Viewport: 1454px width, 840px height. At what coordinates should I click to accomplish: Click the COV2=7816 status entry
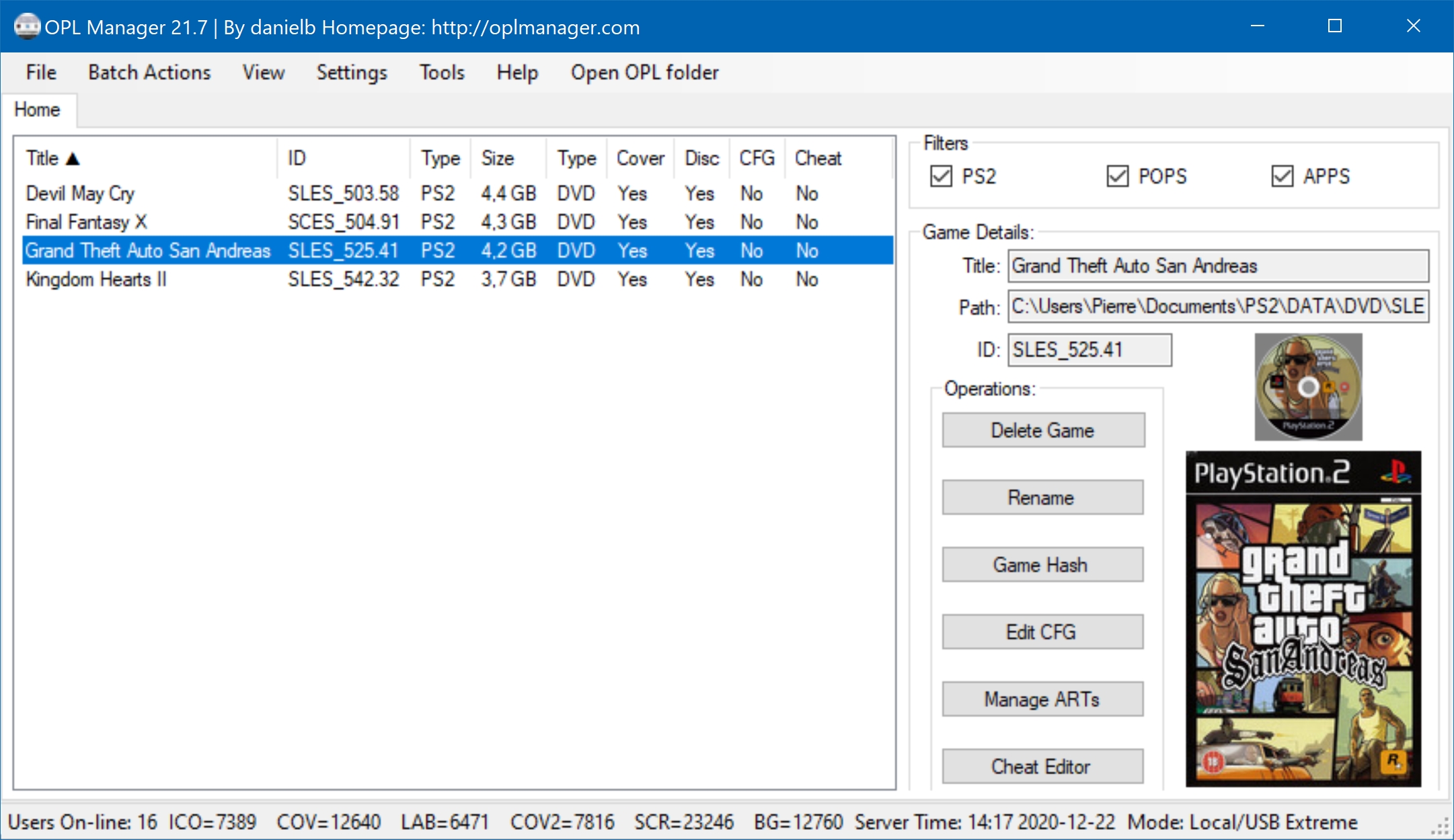pyautogui.click(x=562, y=822)
